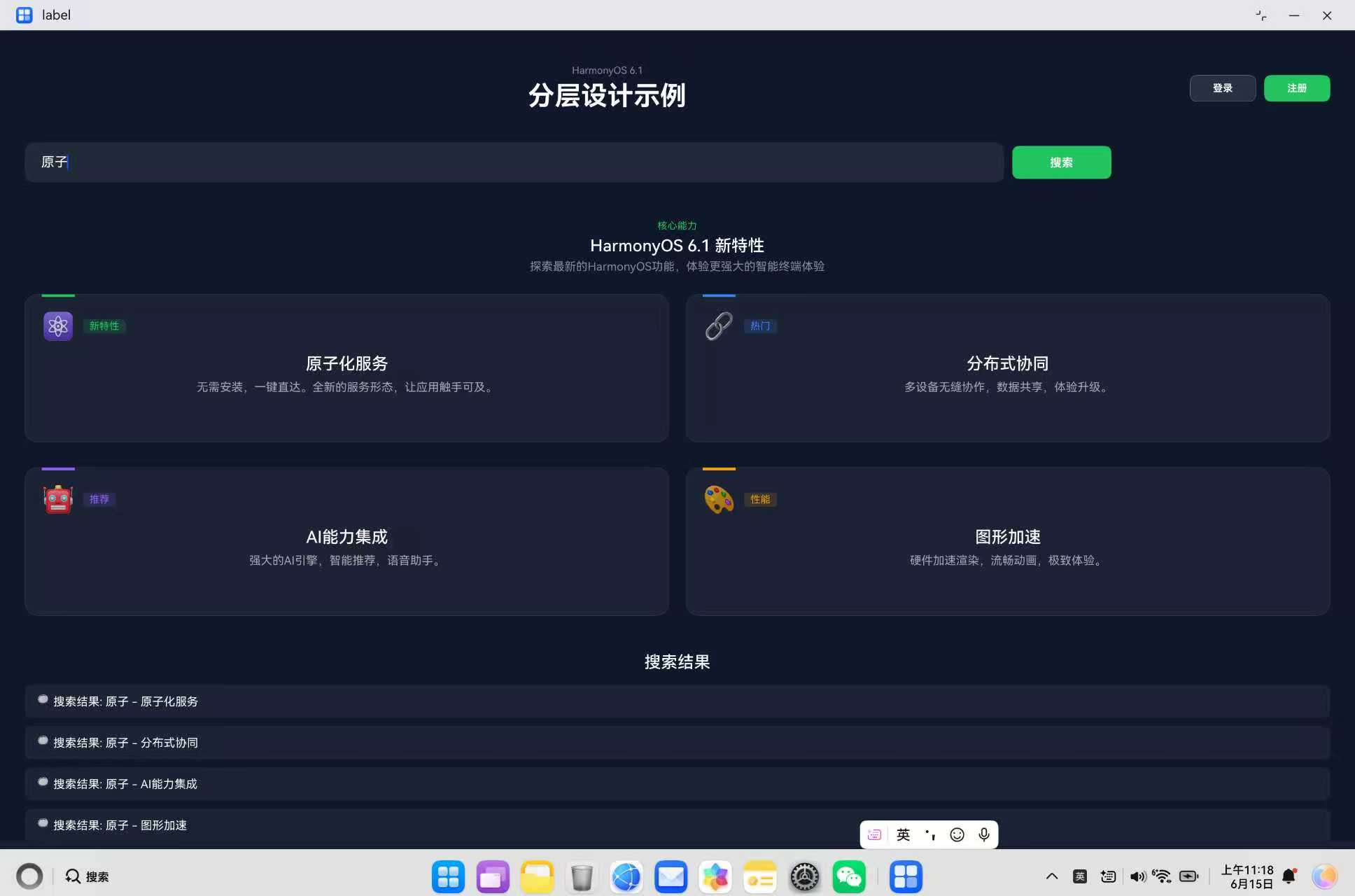Focus the search input containing 原子

coord(514,162)
